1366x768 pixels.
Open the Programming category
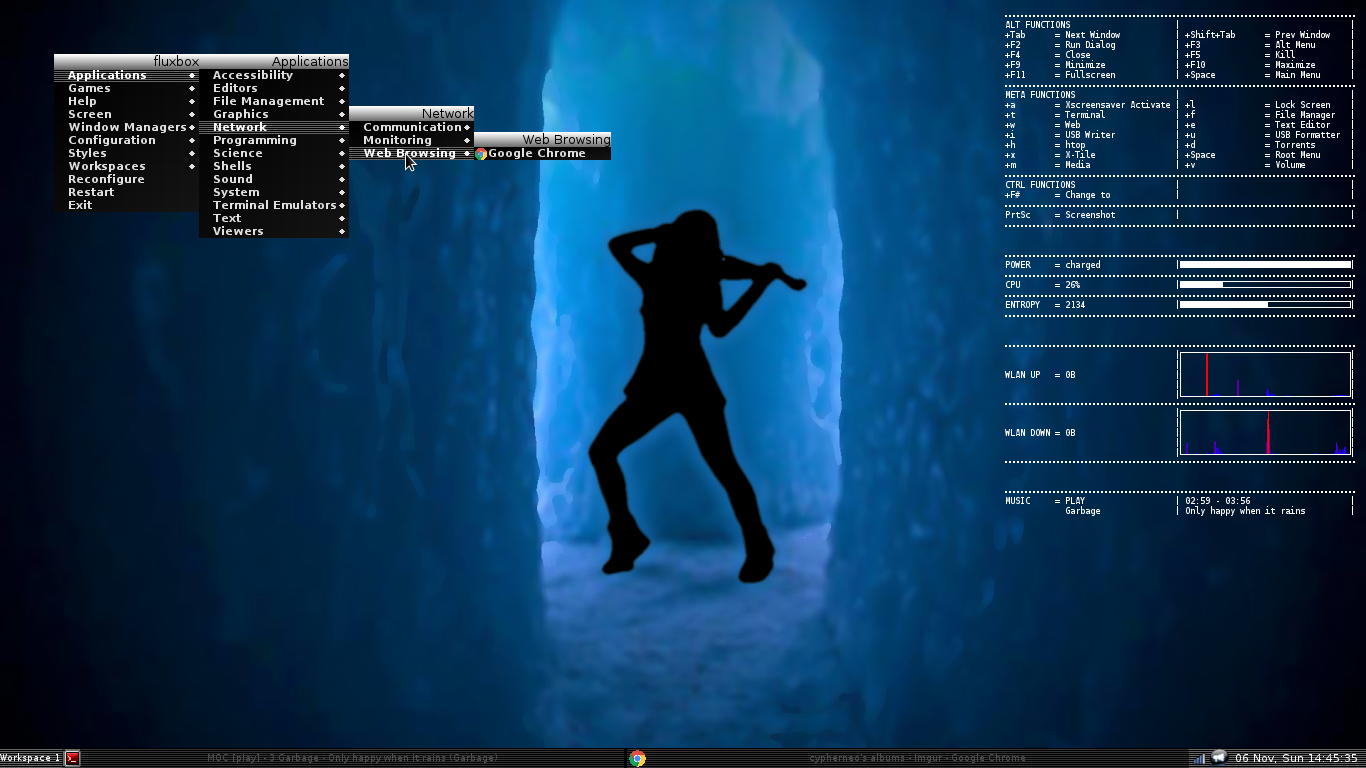click(x=274, y=141)
